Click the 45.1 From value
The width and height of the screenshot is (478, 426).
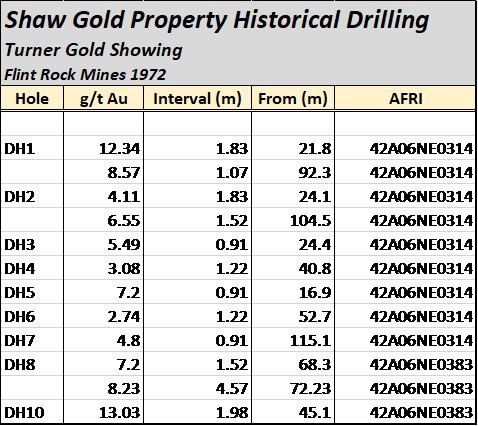pos(315,413)
